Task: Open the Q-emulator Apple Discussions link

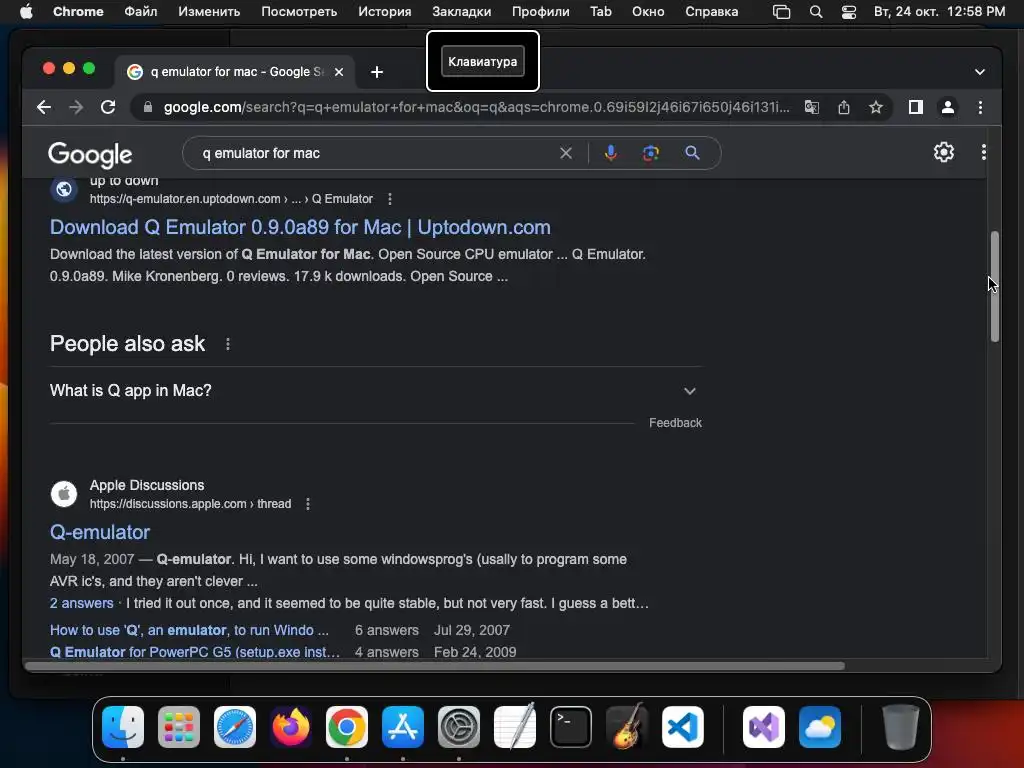Action: point(100,532)
